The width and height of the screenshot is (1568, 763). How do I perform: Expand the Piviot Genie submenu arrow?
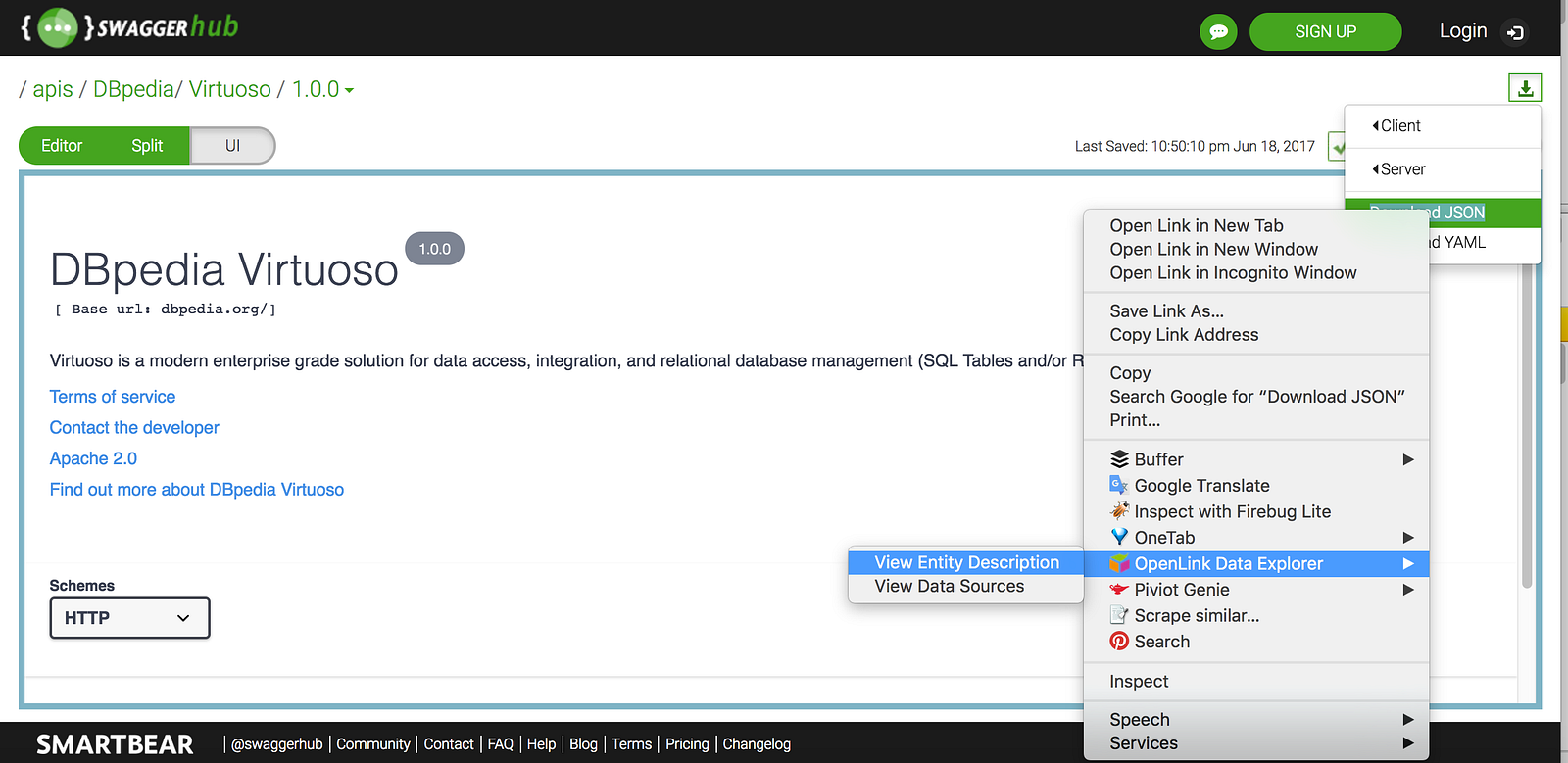1408,590
